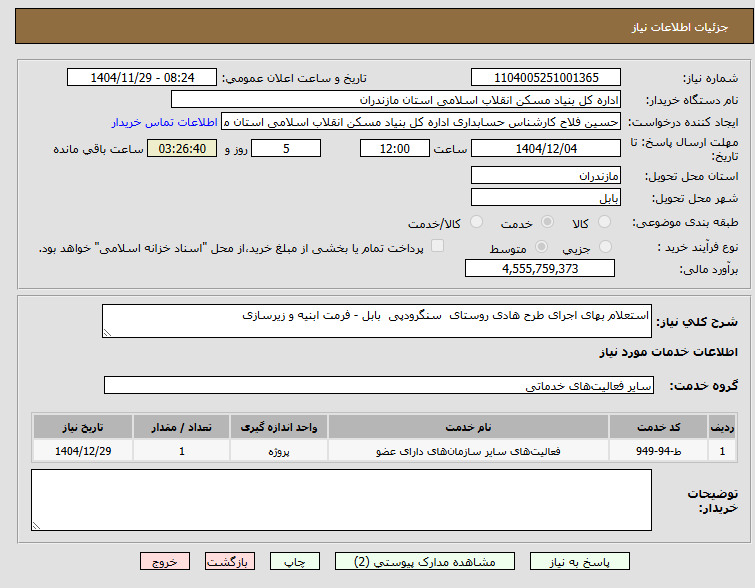
Task: Choose the متوسط purchase type radio
Action: [542, 247]
